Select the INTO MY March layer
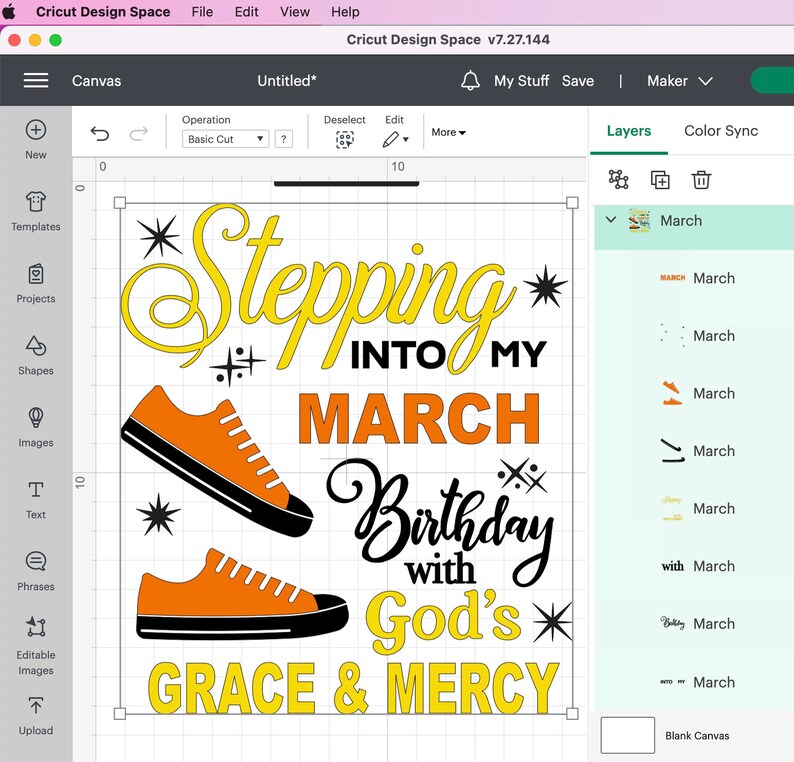Viewport: 794px width, 762px height. pyautogui.click(x=694, y=682)
